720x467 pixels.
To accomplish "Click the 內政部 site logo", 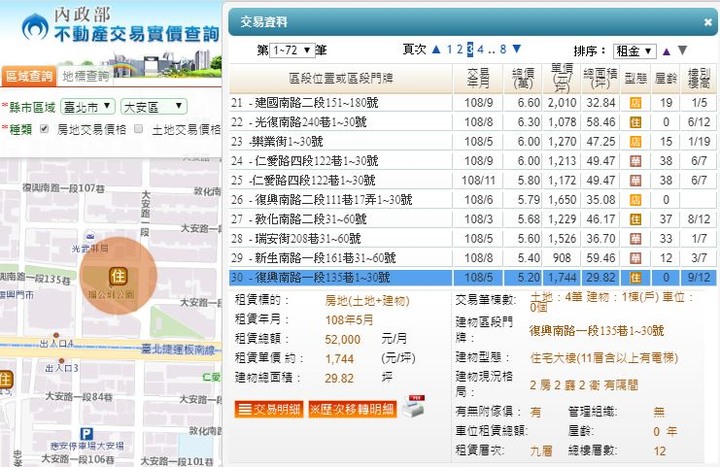I will 35,28.
